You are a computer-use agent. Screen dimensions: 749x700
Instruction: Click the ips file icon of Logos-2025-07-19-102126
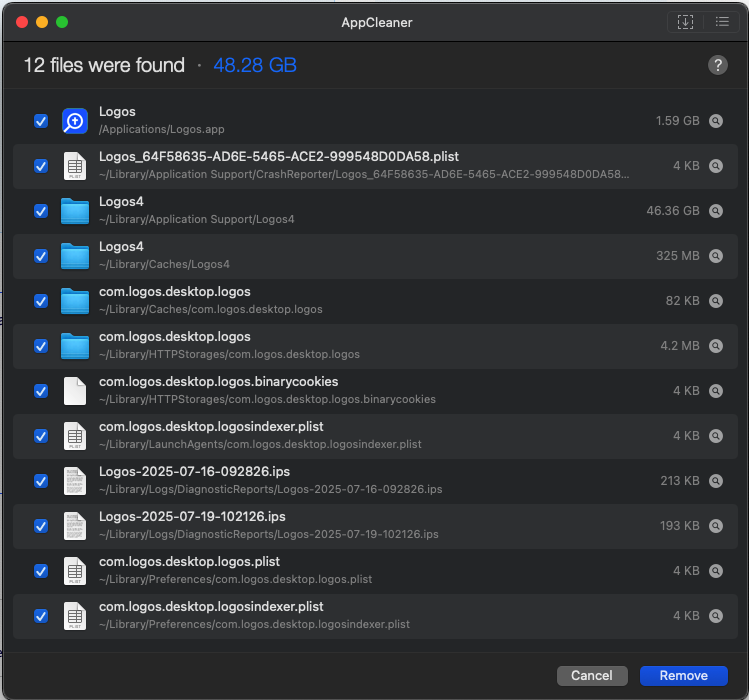tap(75, 526)
